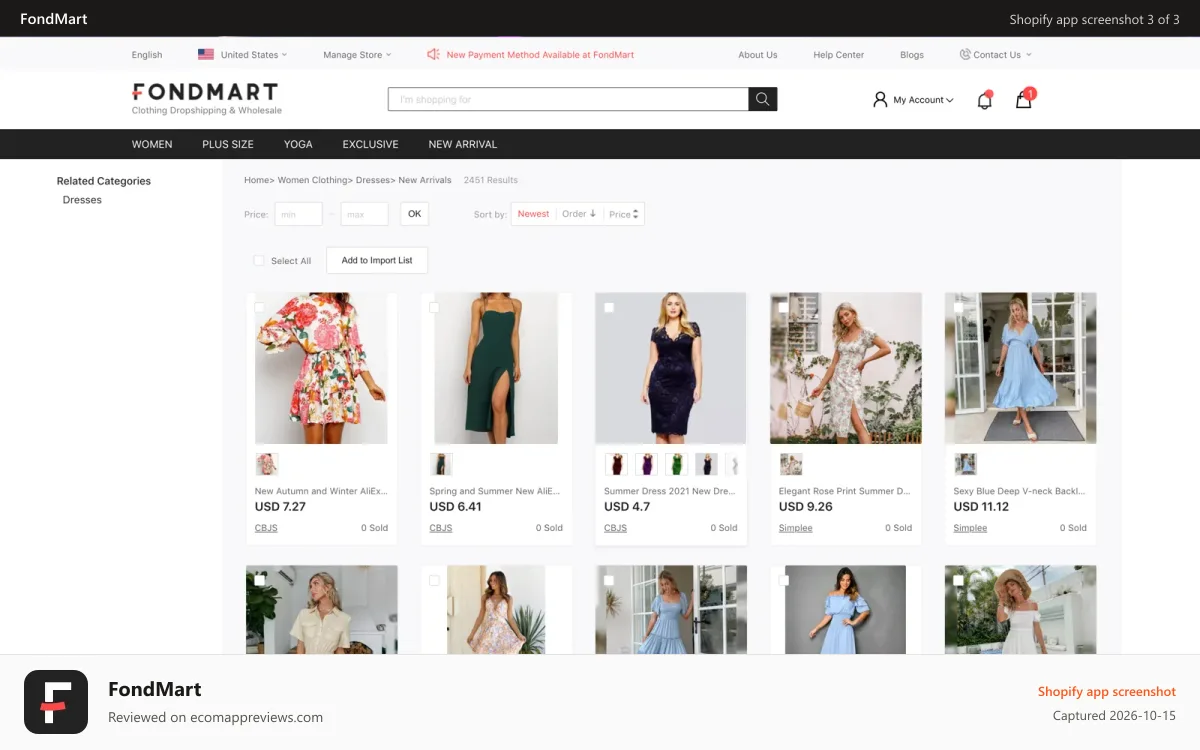
Task: Select the dark red variant thumbnail of Summer Dress 2021
Action: [x=616, y=464]
